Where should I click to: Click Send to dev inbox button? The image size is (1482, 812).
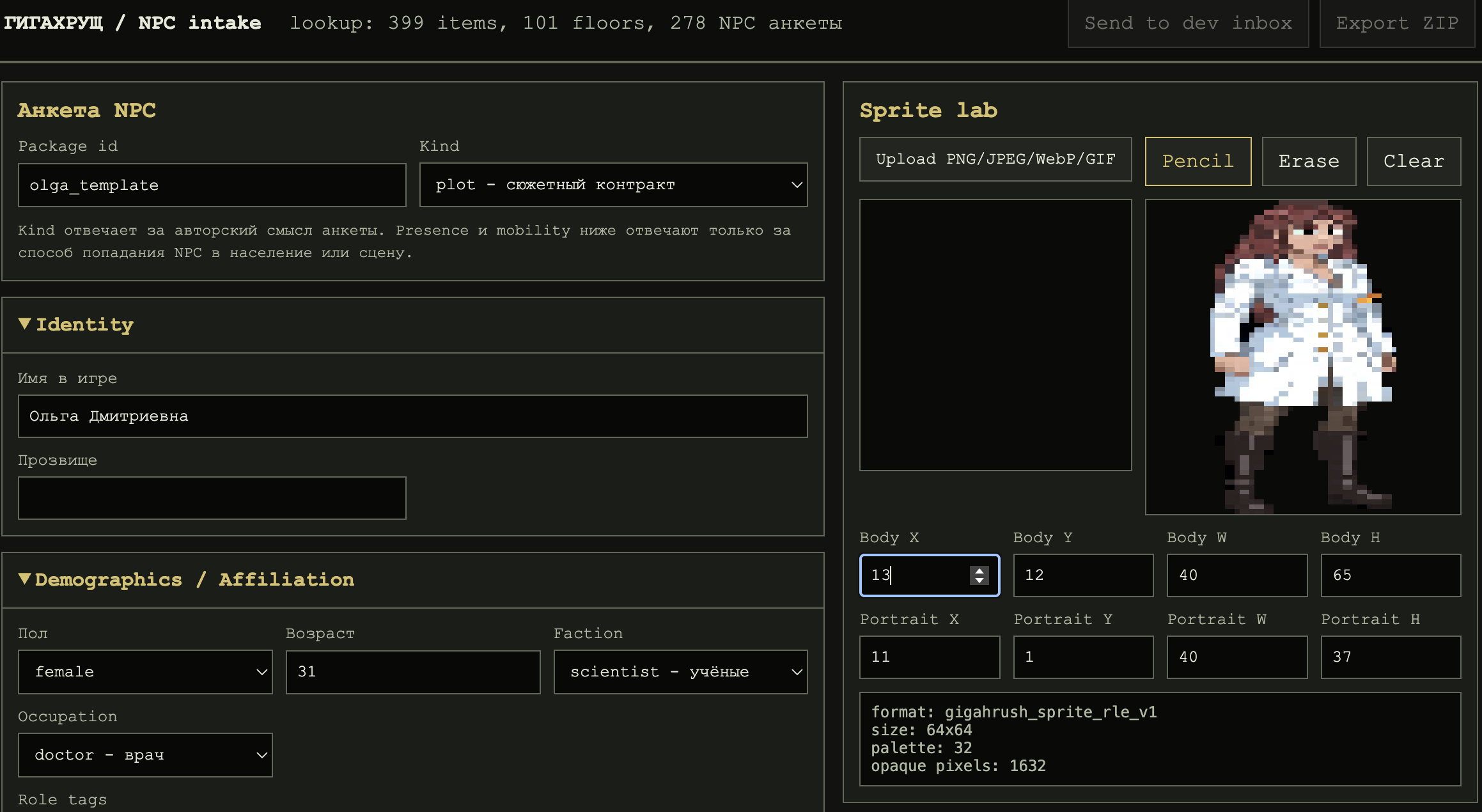coord(1188,23)
